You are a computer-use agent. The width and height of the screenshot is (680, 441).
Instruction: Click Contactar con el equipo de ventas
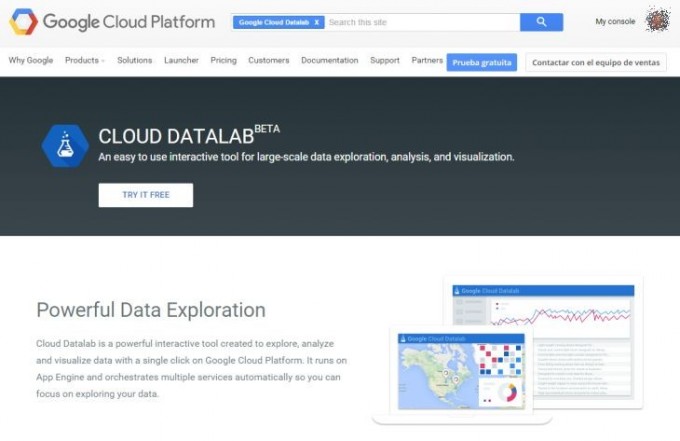point(596,62)
